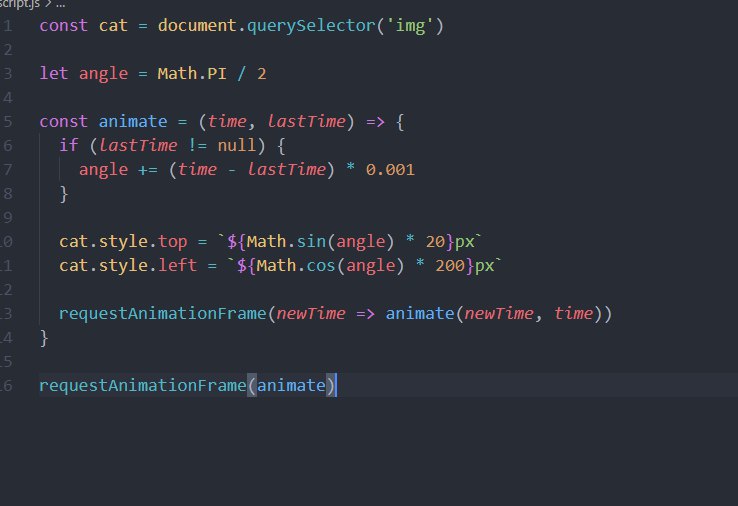The image size is (738, 506).
Task: Click the number 20 before 'px'
Action: [435, 241]
